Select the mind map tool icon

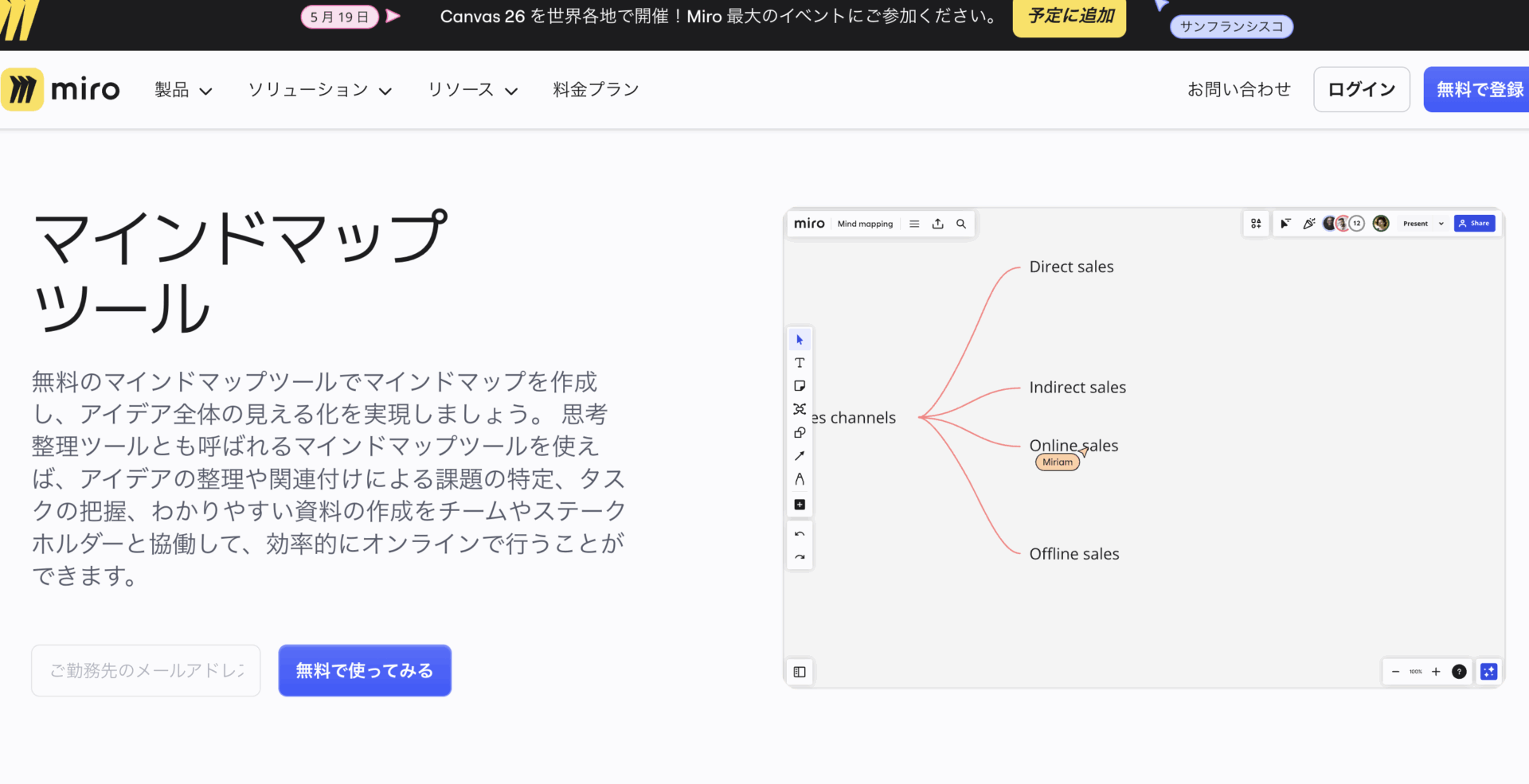[x=800, y=409]
